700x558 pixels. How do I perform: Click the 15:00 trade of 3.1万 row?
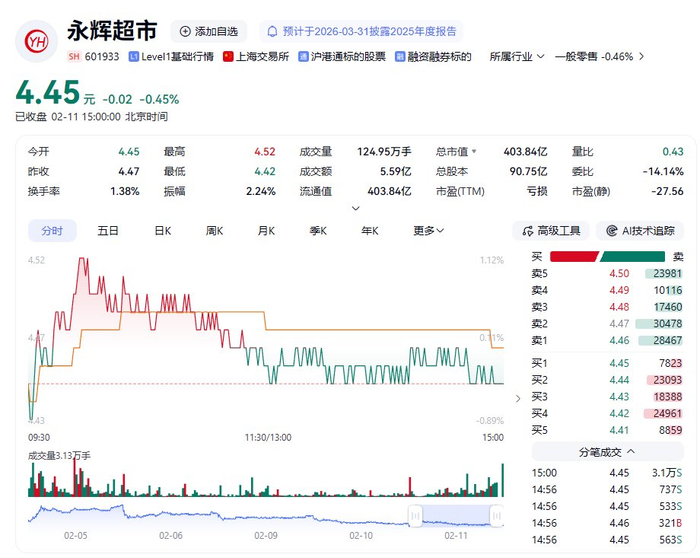[x=607, y=473]
